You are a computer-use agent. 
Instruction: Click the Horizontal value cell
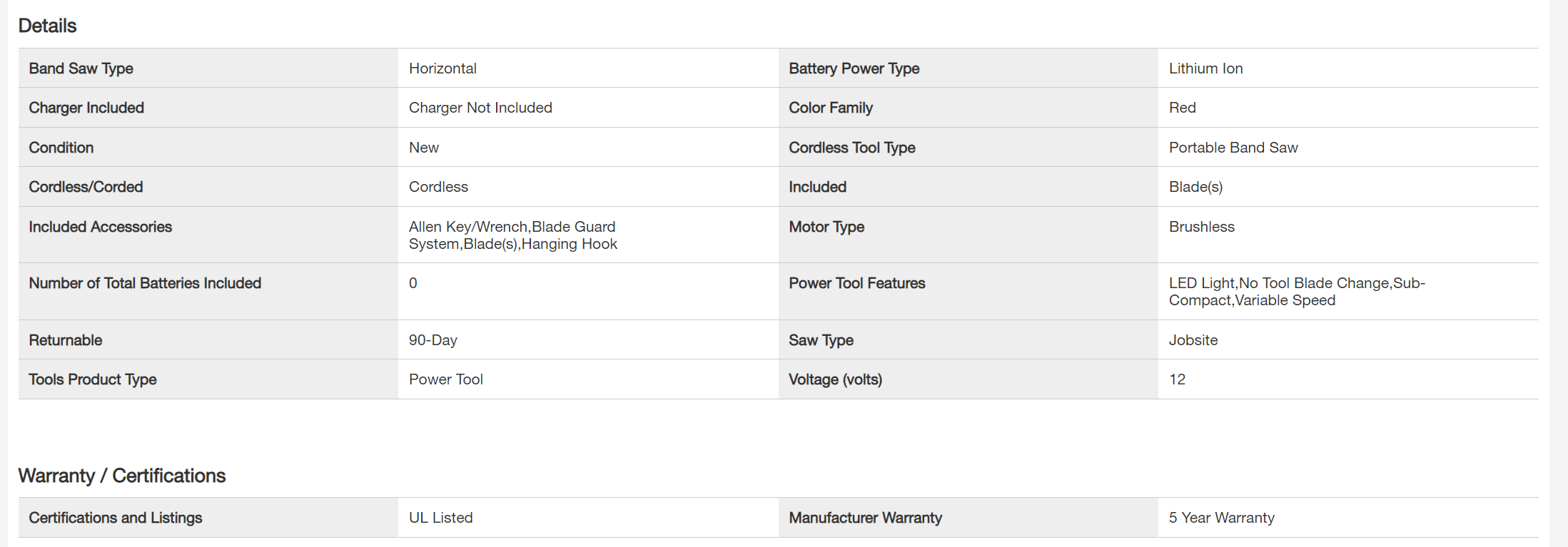click(442, 68)
